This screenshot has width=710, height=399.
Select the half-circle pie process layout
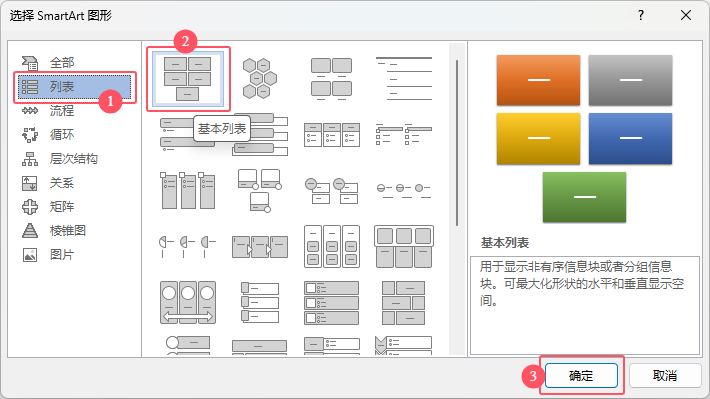(187, 246)
